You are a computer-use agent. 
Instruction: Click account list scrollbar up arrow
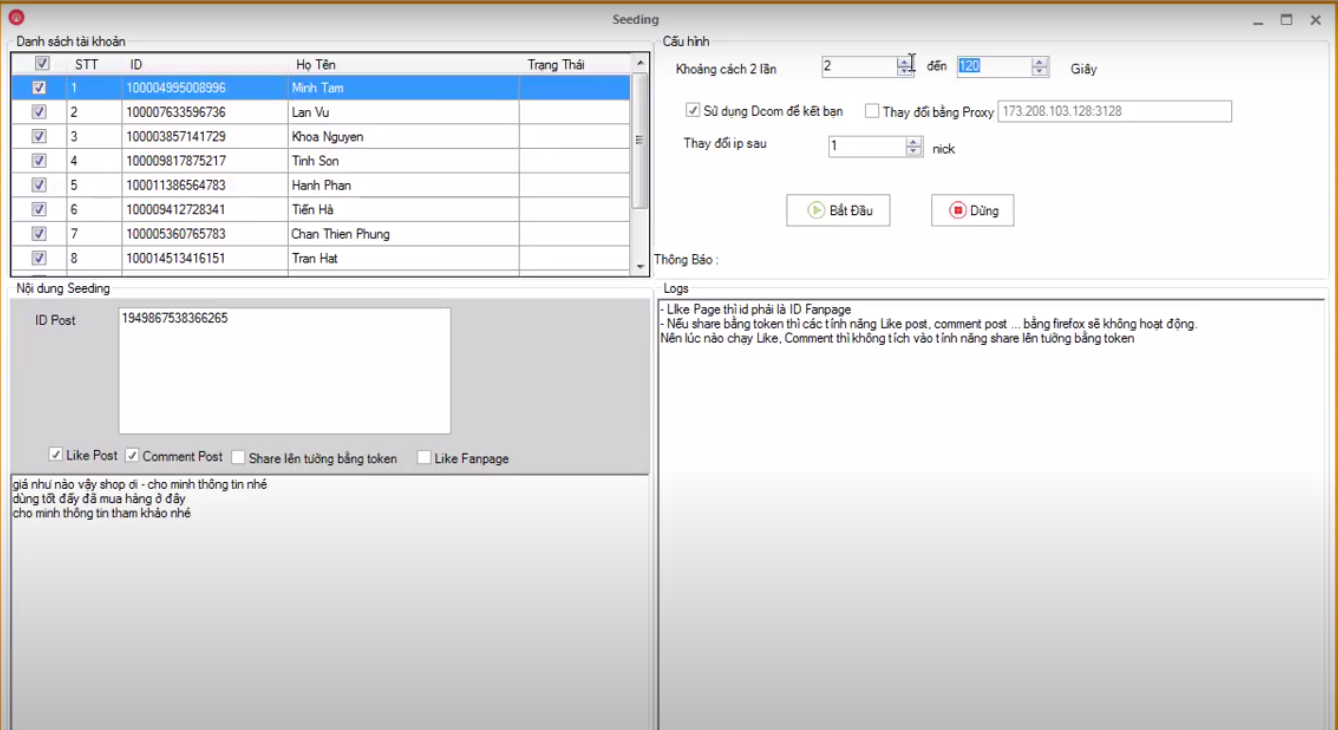click(x=640, y=63)
